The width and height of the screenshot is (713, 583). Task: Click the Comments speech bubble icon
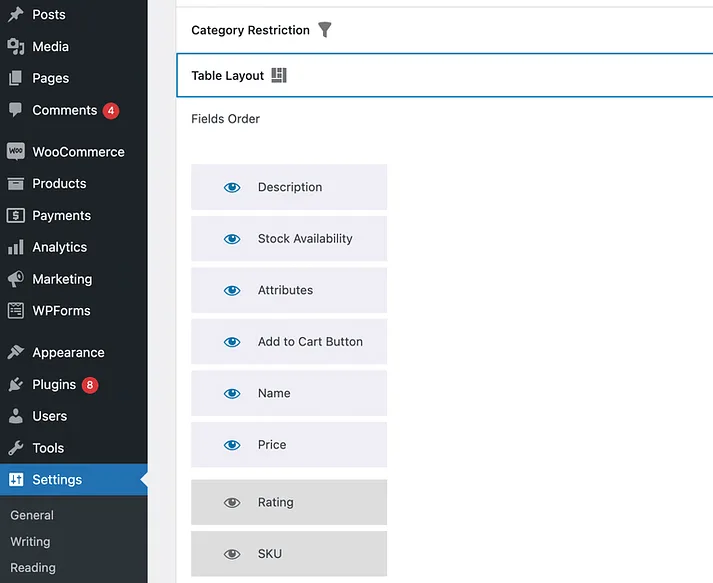15,110
